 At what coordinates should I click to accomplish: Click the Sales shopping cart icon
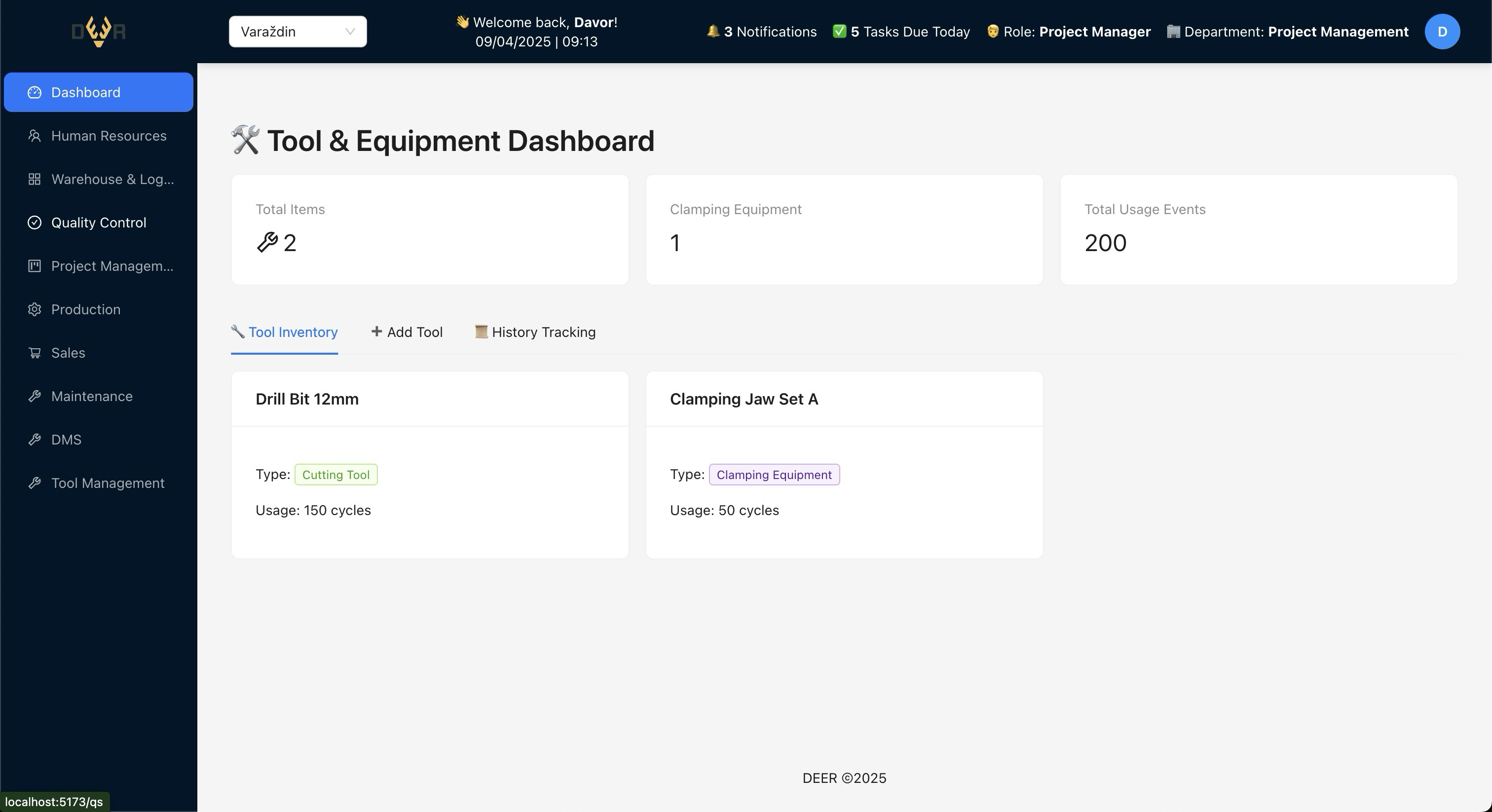[35, 353]
